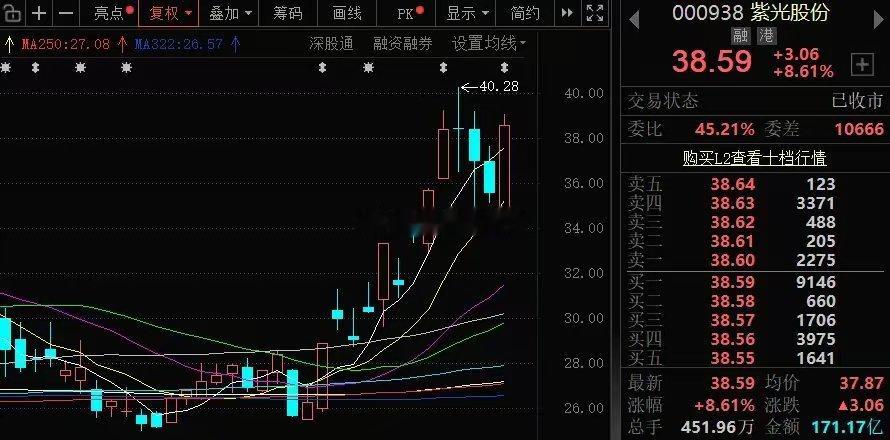Expand the 叠加 overlay dropdown
This screenshot has height=440, width=890.
230,13
